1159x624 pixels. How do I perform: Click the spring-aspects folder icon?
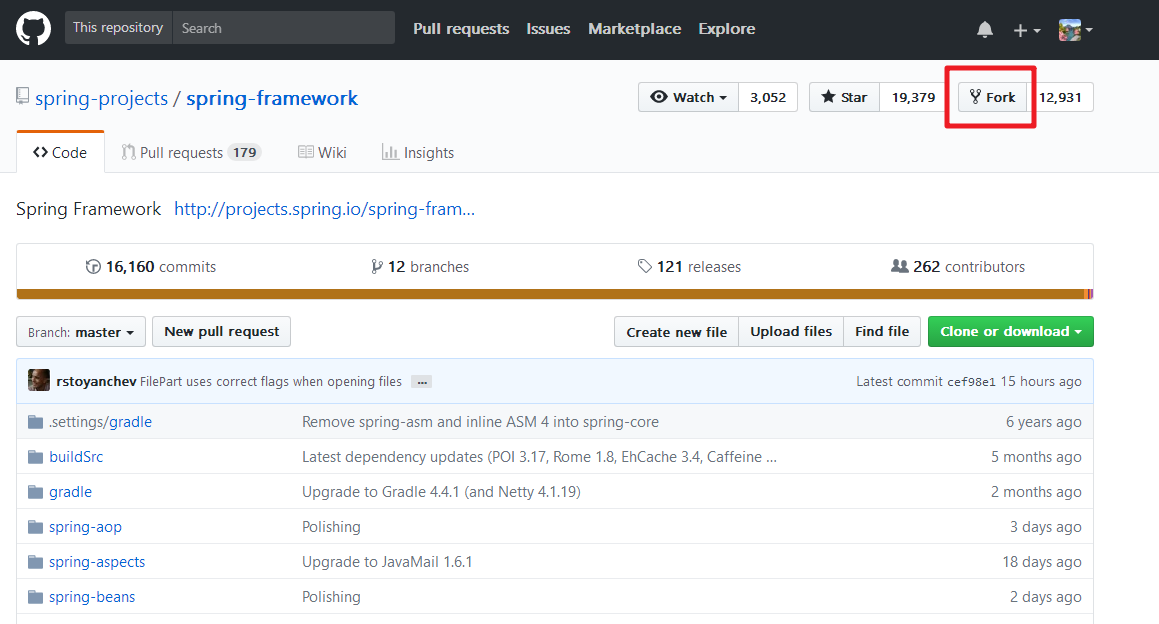(35, 562)
